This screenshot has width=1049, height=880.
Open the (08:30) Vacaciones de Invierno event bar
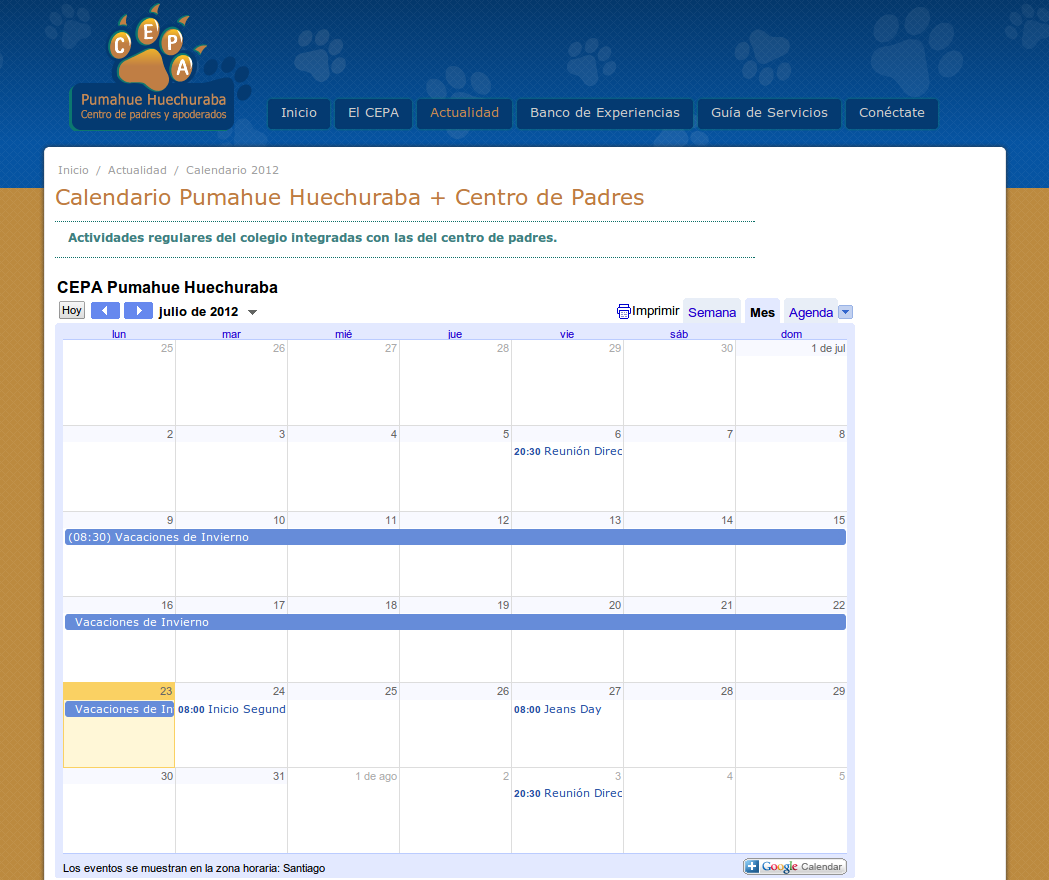point(455,537)
